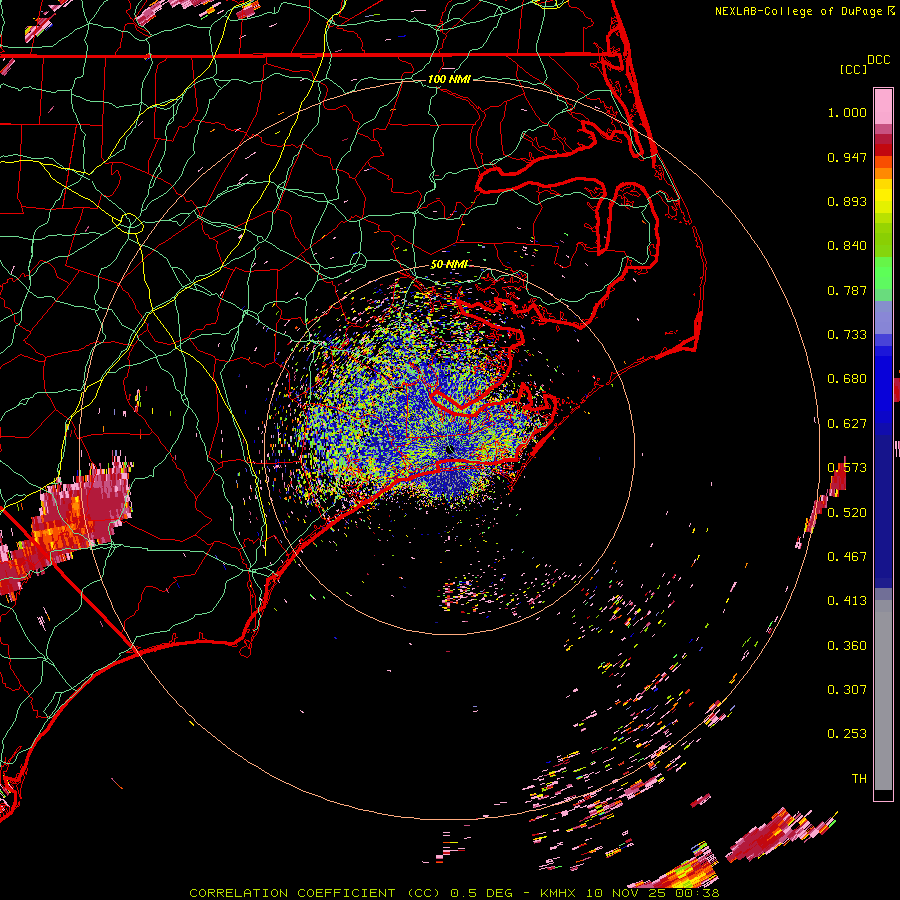Click the 0.840 scale value

point(847,246)
